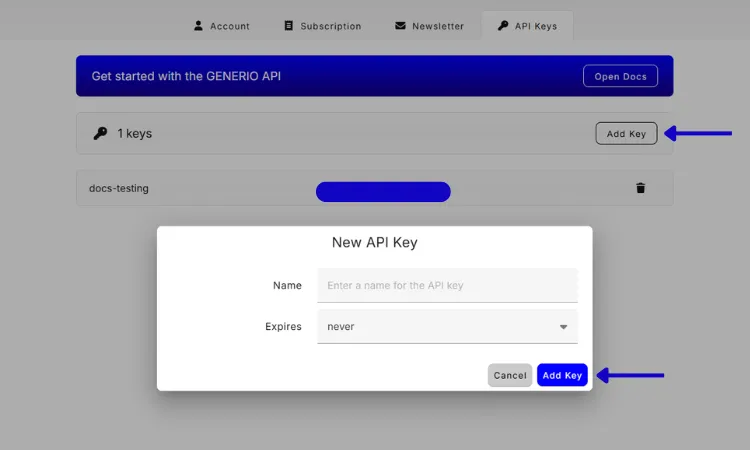Cancel the New API Key dialog
Viewport: 750px width, 450px height.
[x=510, y=375]
